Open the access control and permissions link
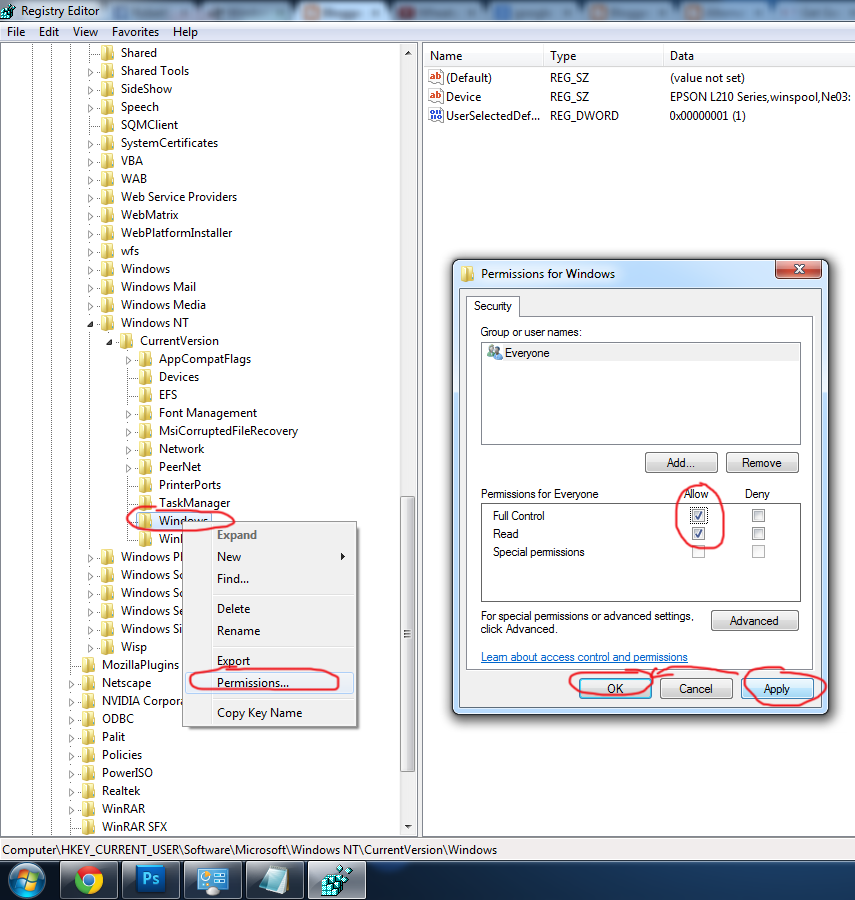Screen dimensions: 855x900 (584, 657)
